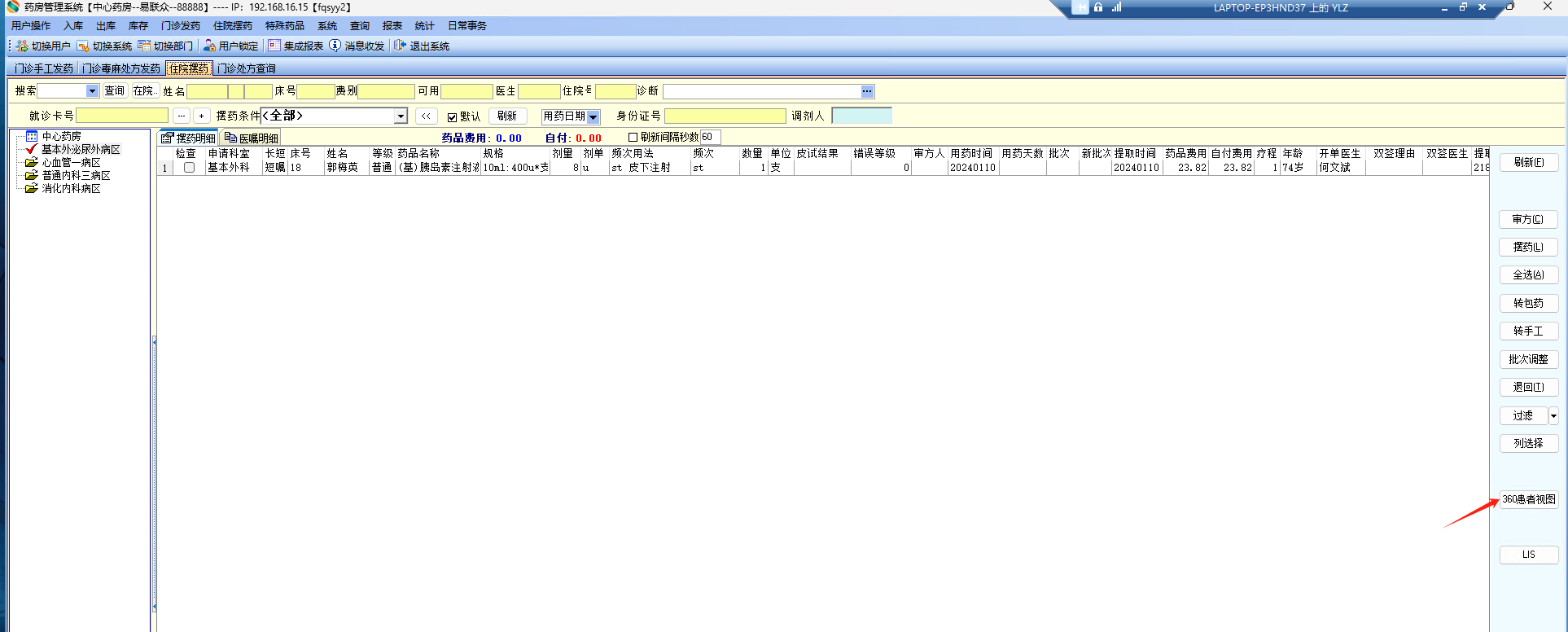Viewport: 1568px width, 632px height.
Task: Click the 全选(A) button
Action: (1529, 275)
